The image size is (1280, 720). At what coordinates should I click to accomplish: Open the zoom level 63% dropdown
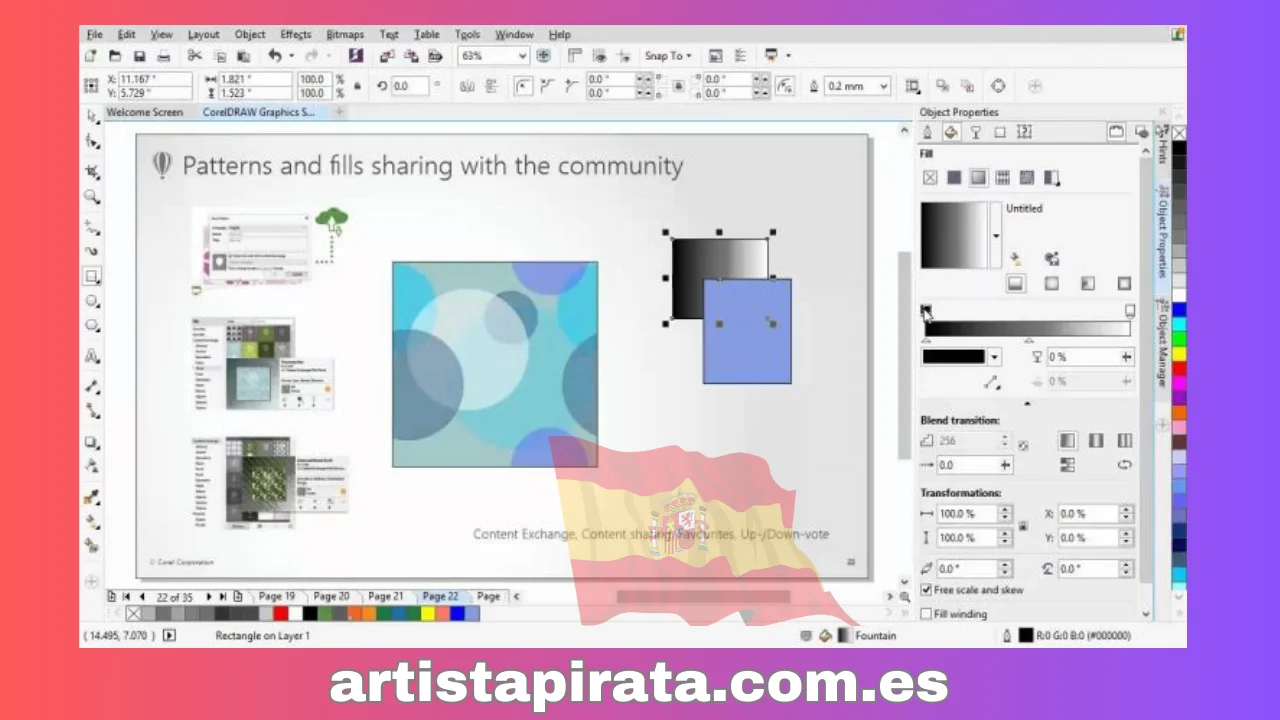(522, 56)
